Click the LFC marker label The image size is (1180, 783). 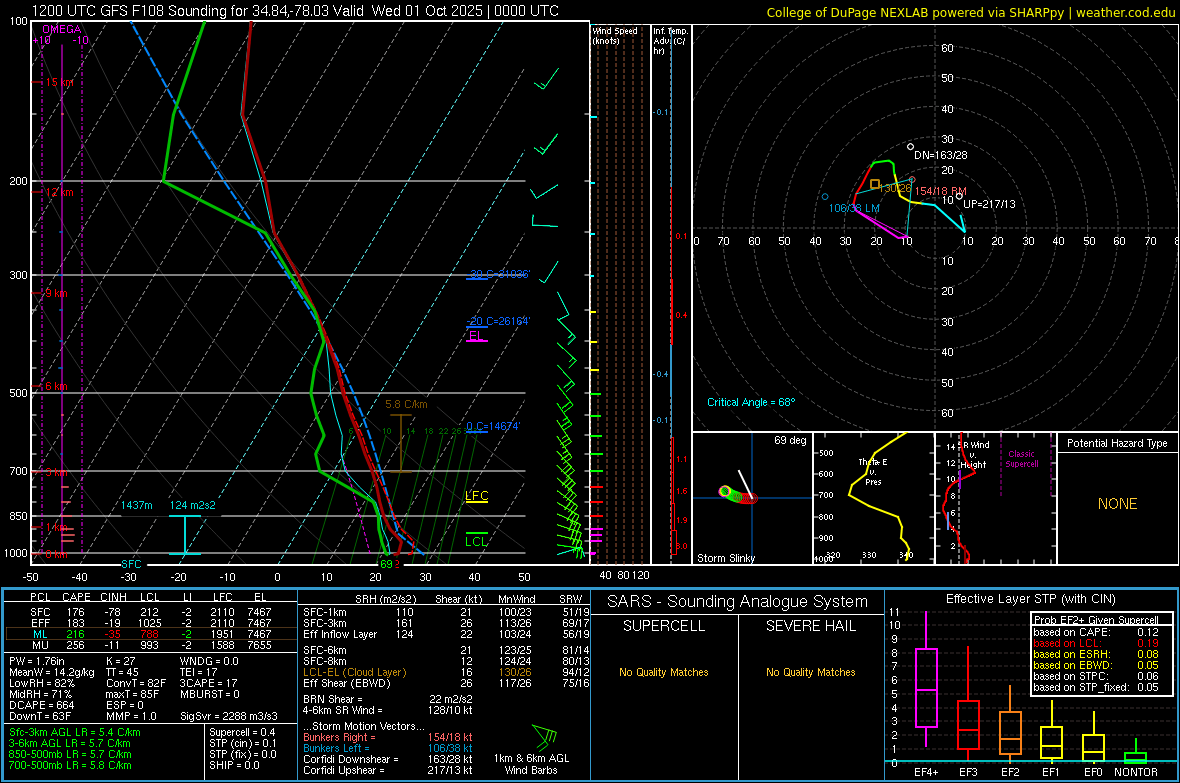coord(476,495)
